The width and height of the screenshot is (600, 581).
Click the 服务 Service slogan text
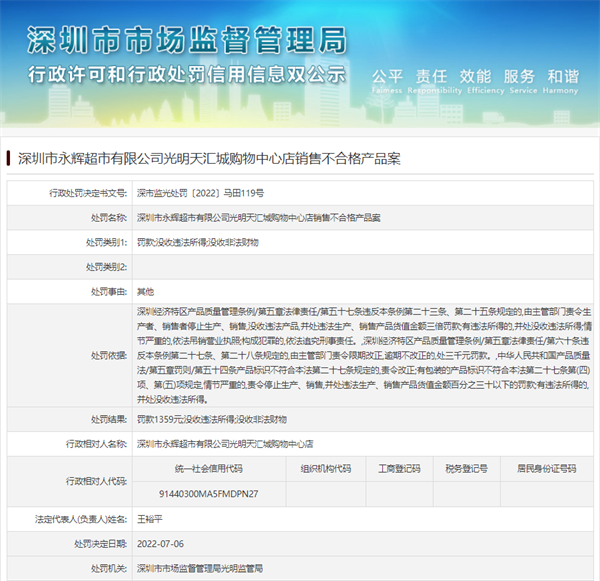519,81
